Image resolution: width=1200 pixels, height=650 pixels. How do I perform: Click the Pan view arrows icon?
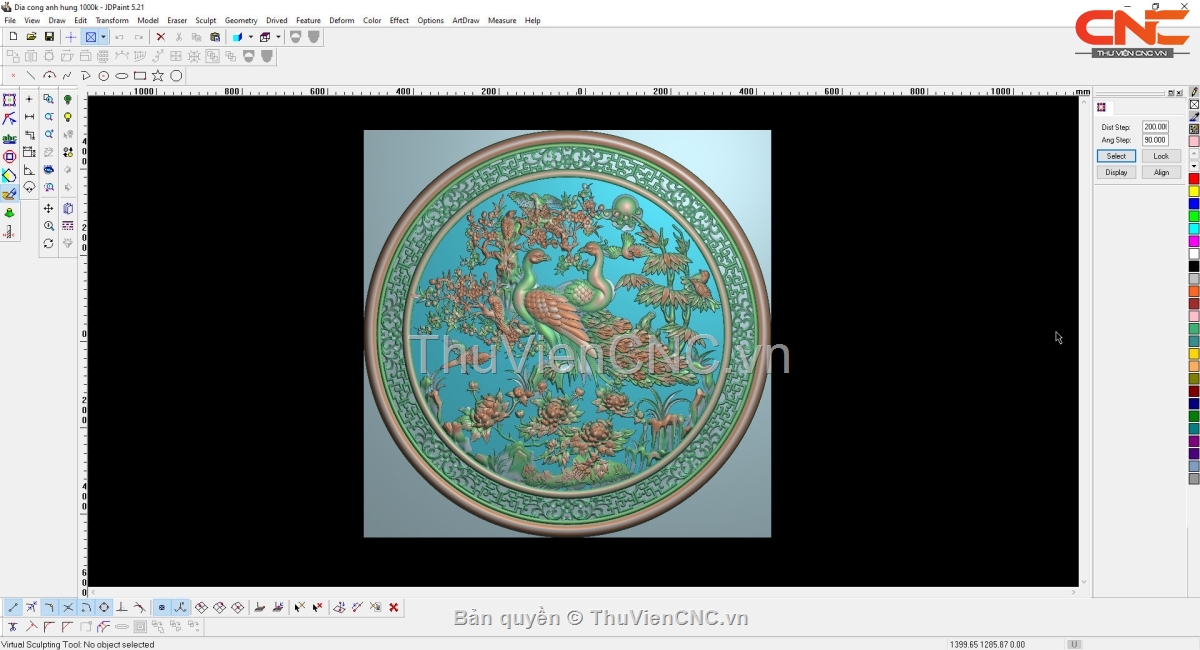pos(48,208)
